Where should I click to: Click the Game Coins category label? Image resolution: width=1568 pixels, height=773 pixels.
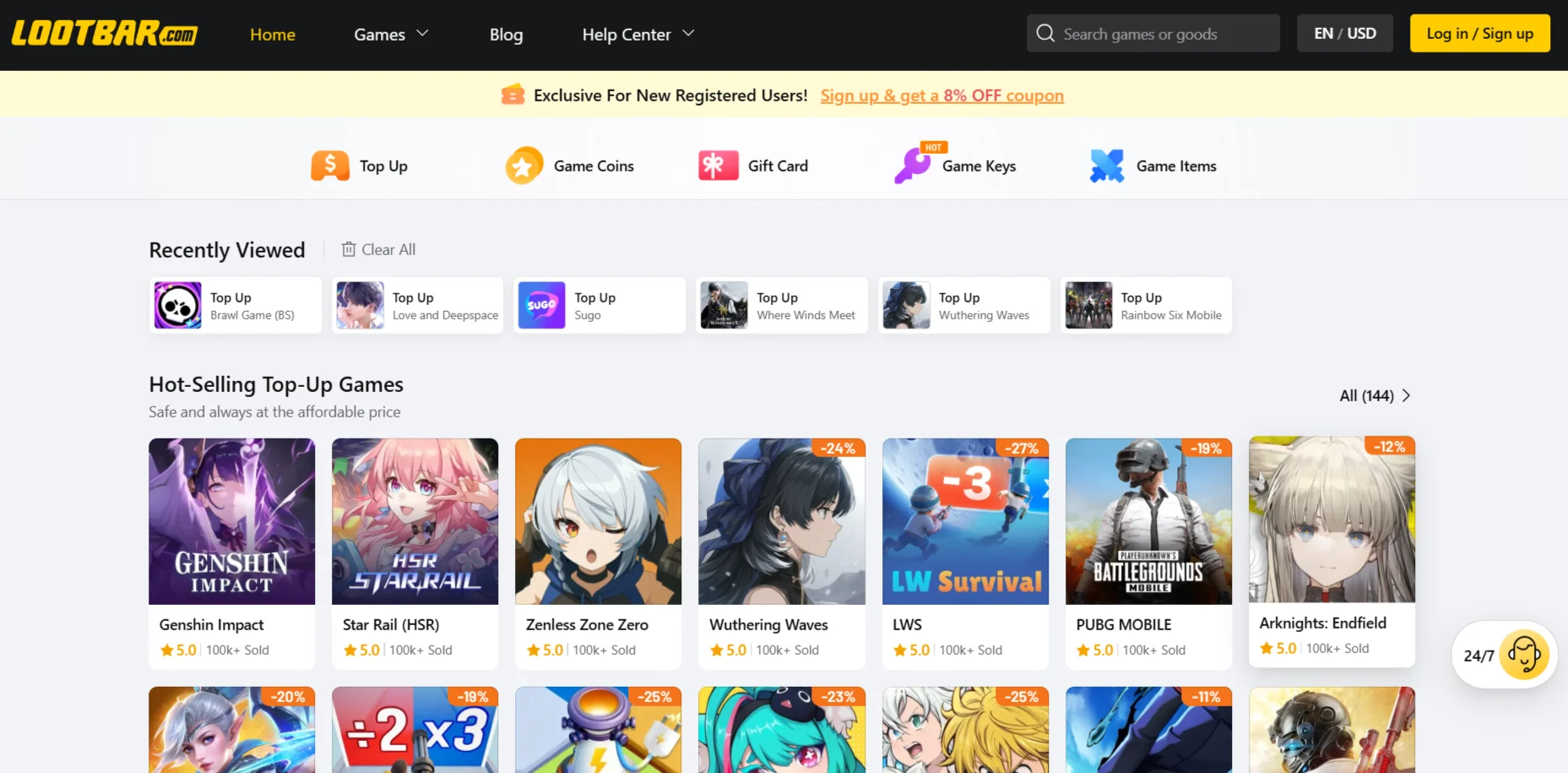(594, 166)
